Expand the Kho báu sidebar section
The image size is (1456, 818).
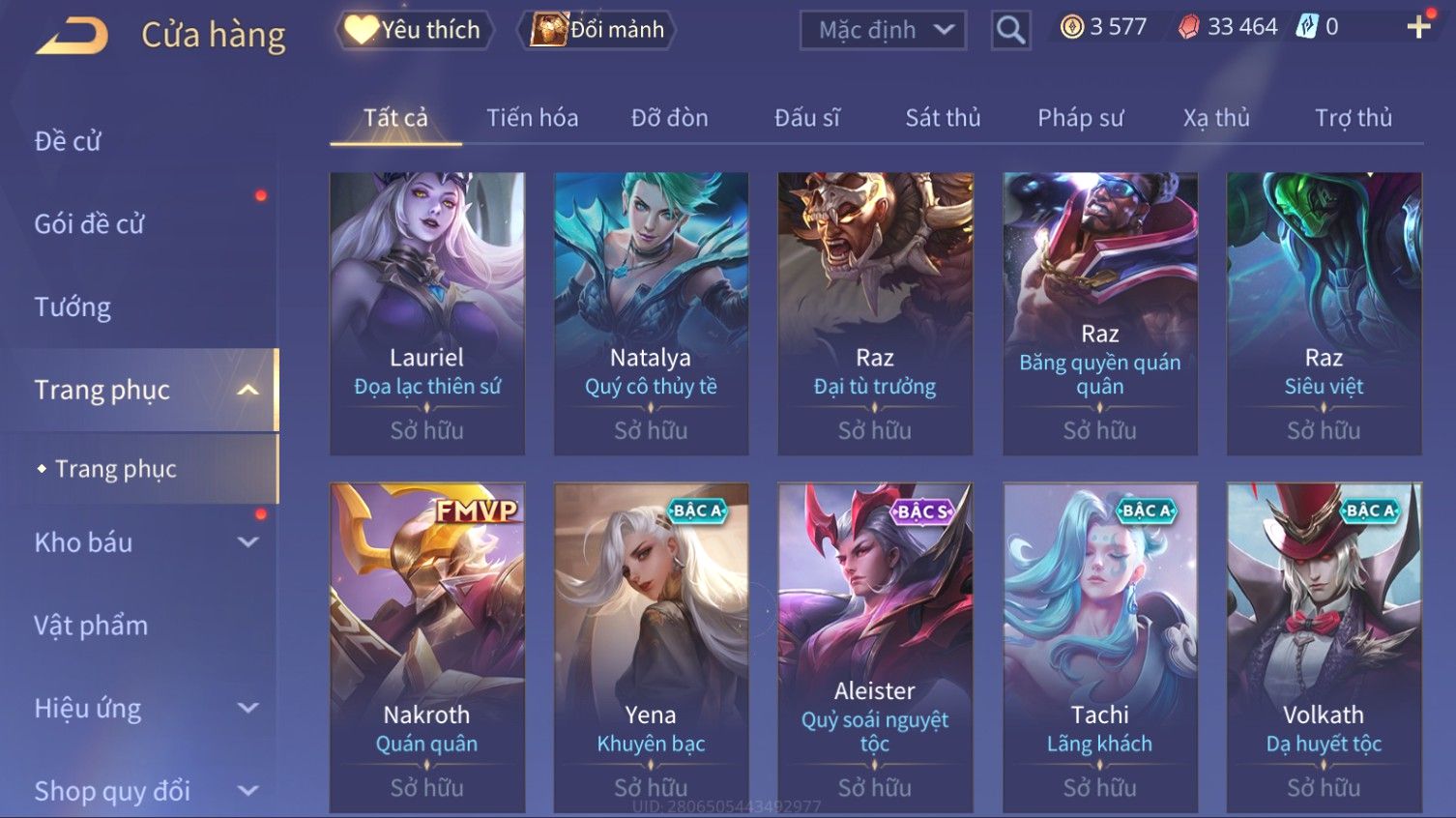[x=248, y=542]
